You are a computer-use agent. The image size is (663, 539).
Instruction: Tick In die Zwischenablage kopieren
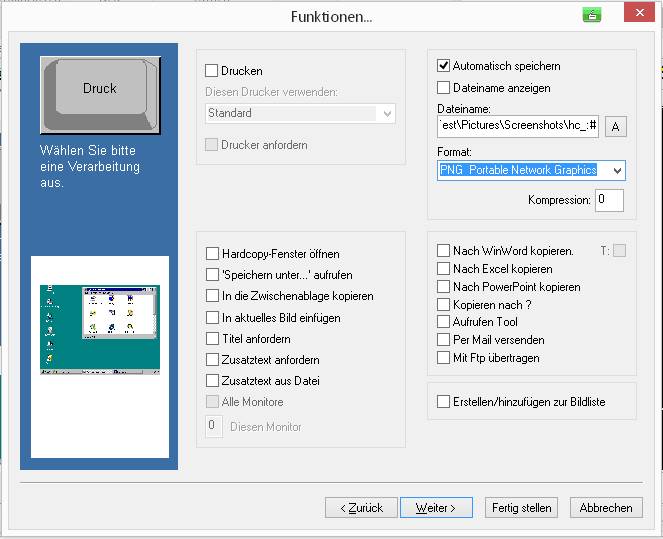click(x=212, y=295)
